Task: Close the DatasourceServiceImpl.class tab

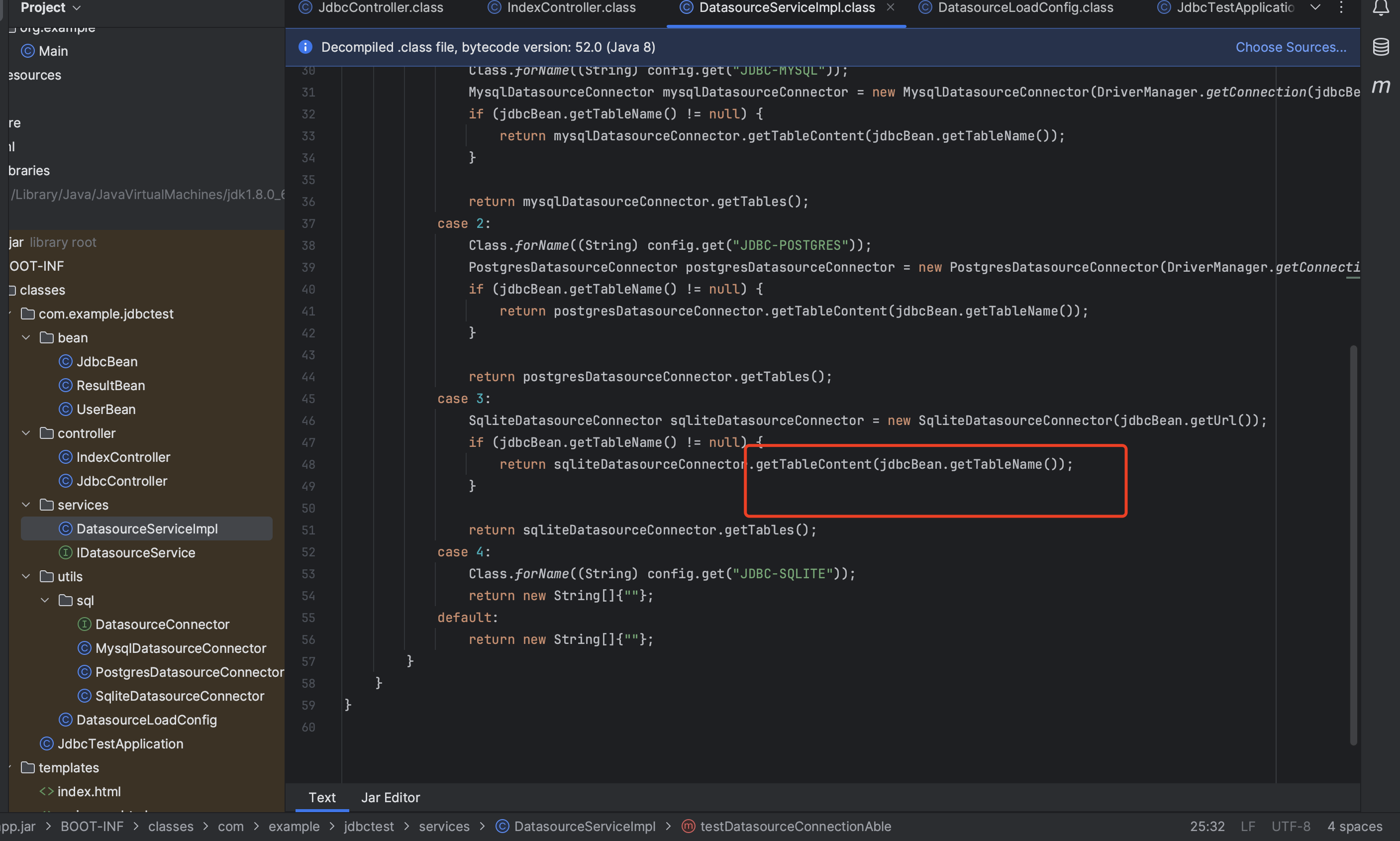Action: click(891, 7)
